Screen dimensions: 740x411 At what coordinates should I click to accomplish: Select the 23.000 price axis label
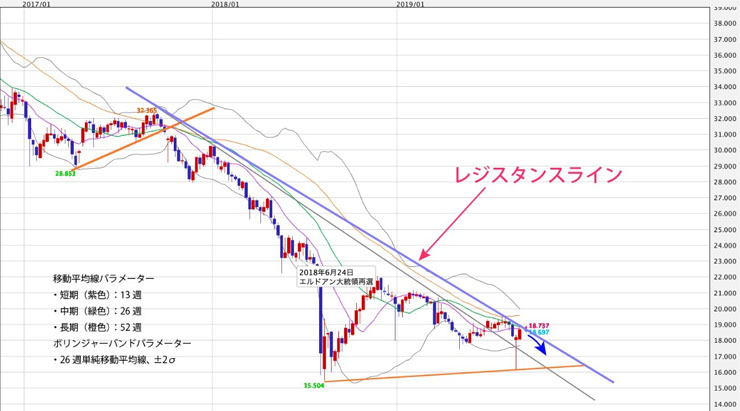click(726, 261)
